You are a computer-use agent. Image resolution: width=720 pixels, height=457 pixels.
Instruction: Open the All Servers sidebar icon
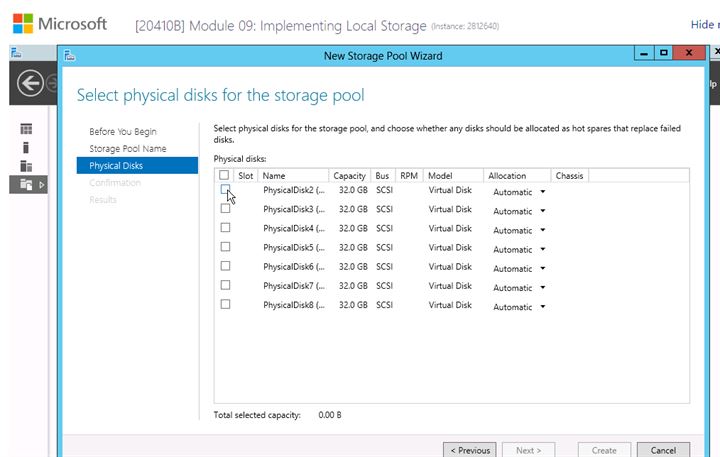point(27,165)
